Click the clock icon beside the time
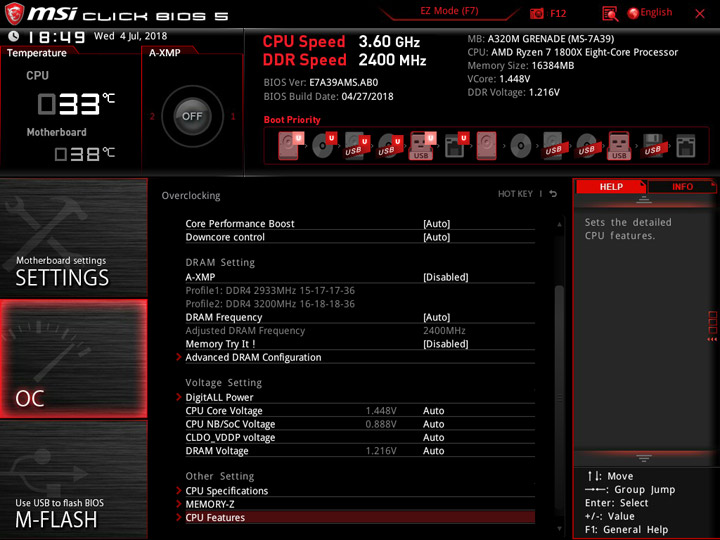Screen dimensions: 720x540 point(14,36)
